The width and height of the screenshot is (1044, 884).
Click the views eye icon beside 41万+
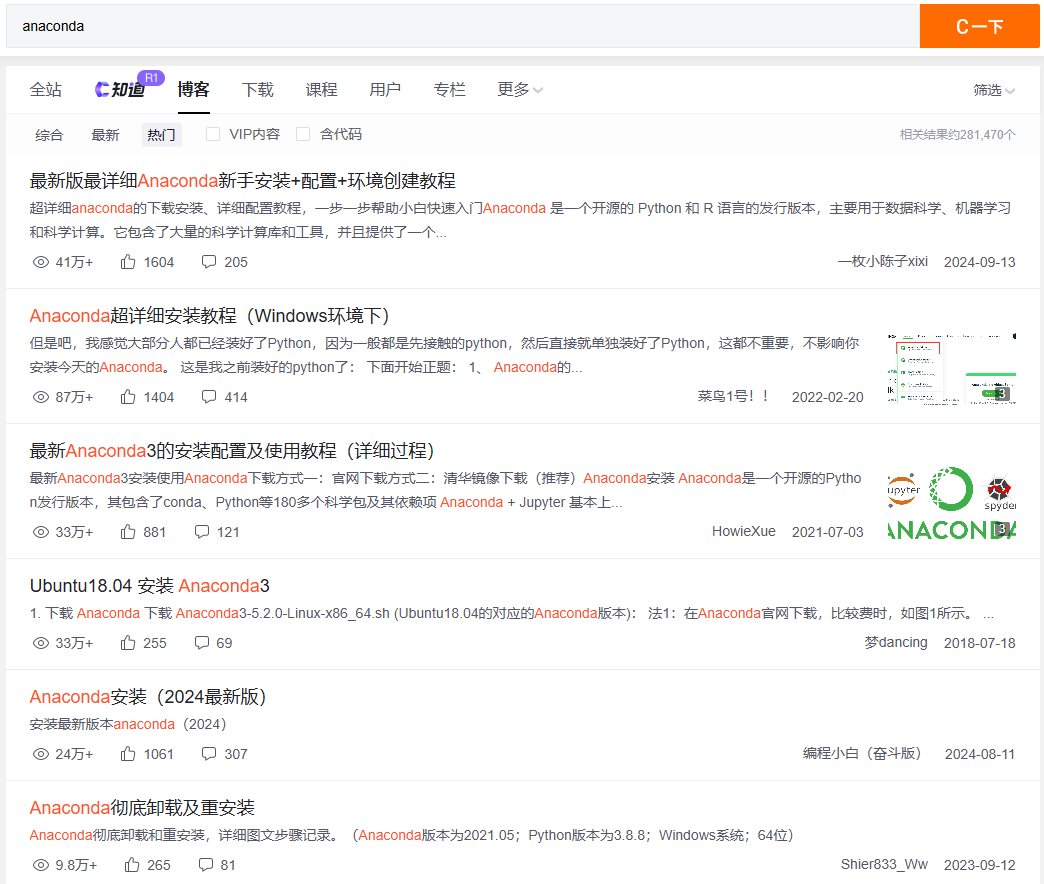point(41,262)
